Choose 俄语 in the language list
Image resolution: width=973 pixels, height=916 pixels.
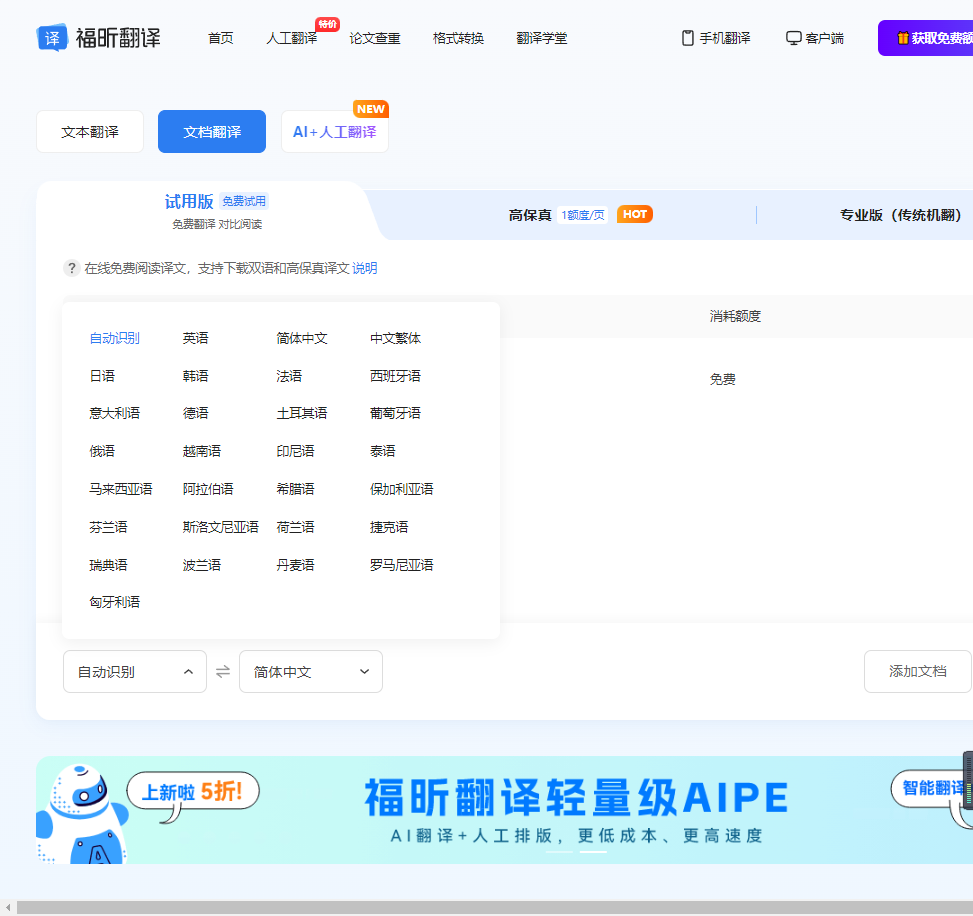(102, 451)
